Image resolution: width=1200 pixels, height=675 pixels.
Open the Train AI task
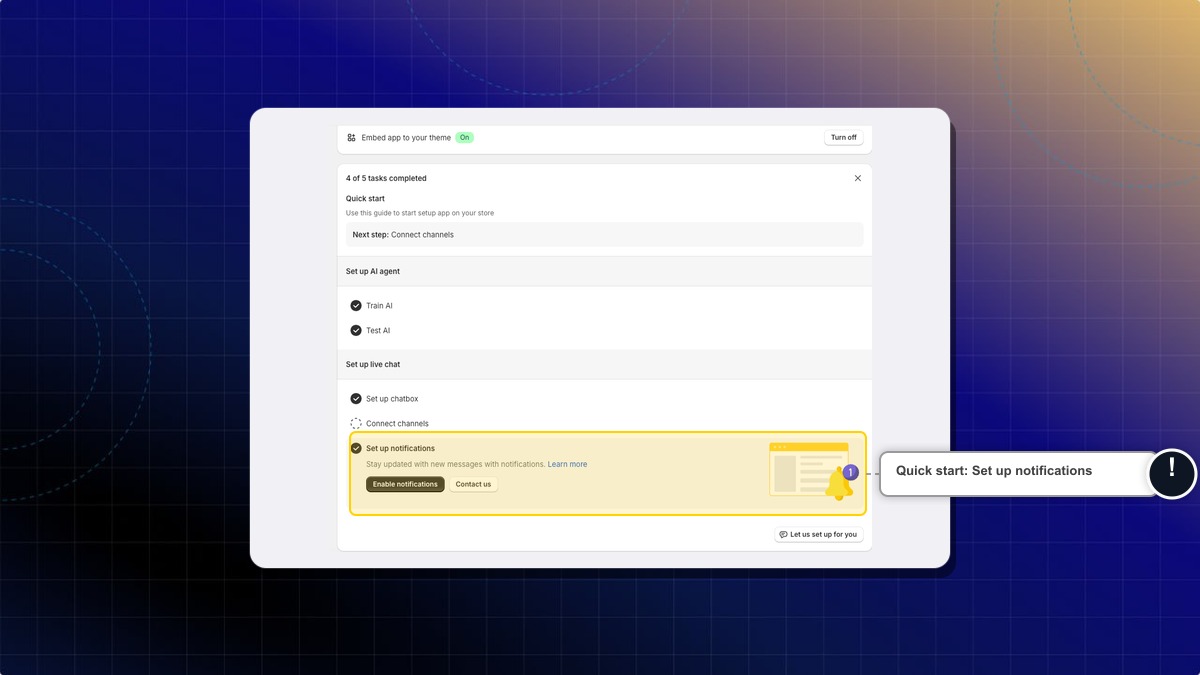point(379,306)
